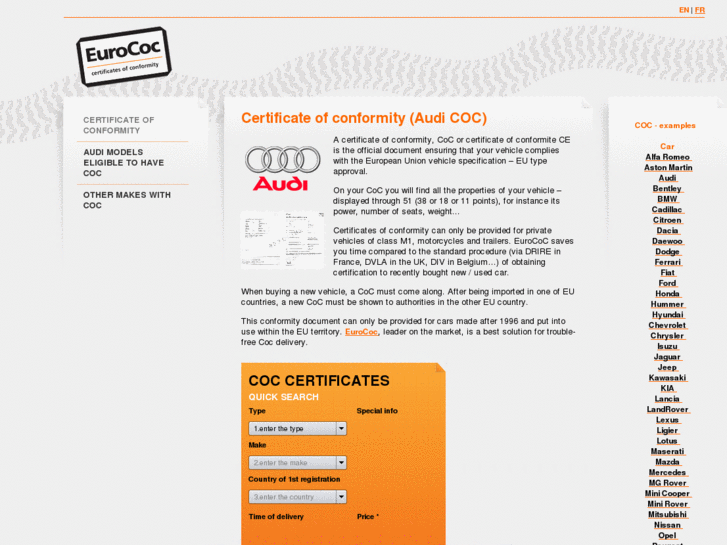Click the Alfa Romeo link

(x=668, y=157)
